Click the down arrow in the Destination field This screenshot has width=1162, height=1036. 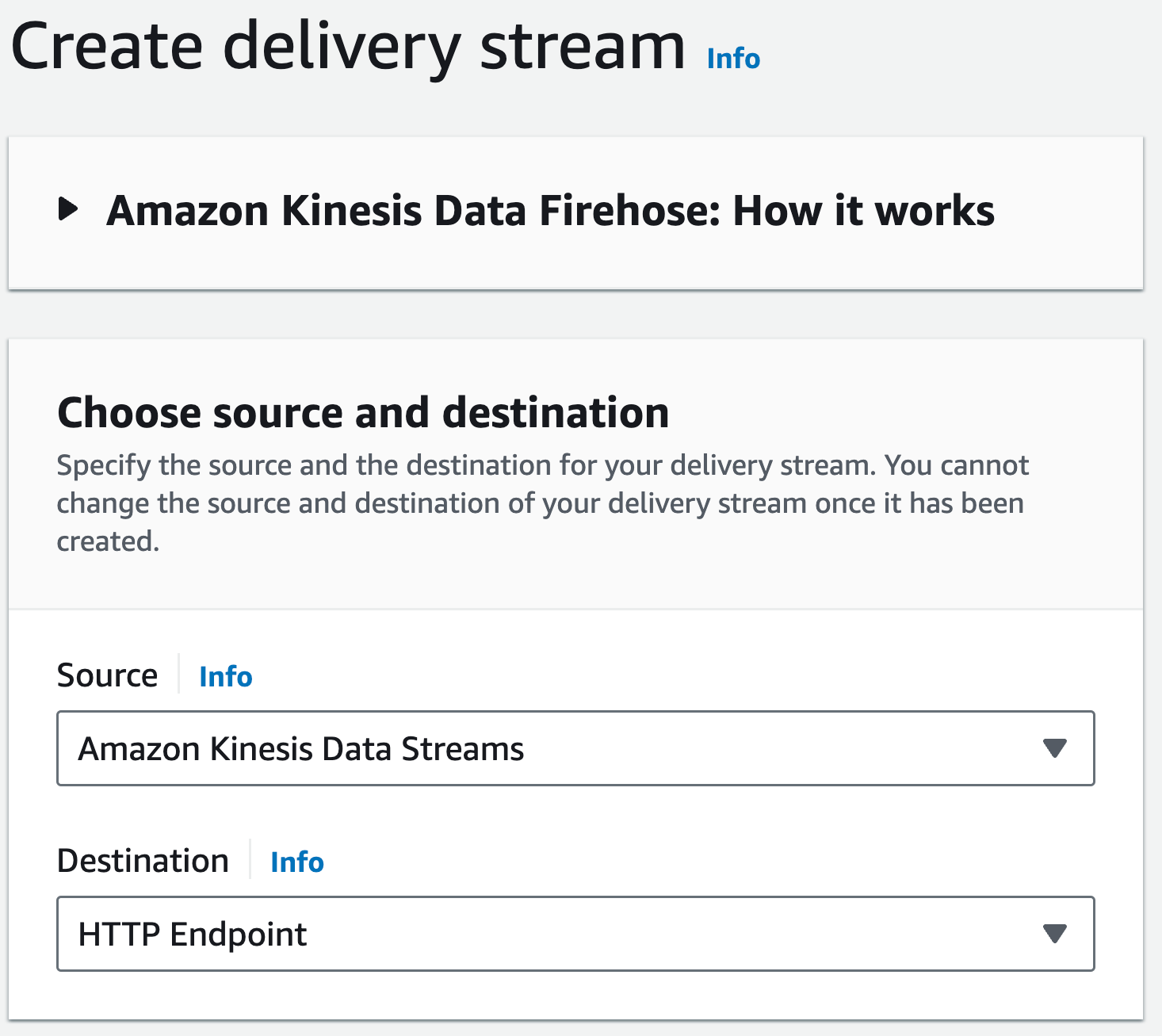(1054, 934)
